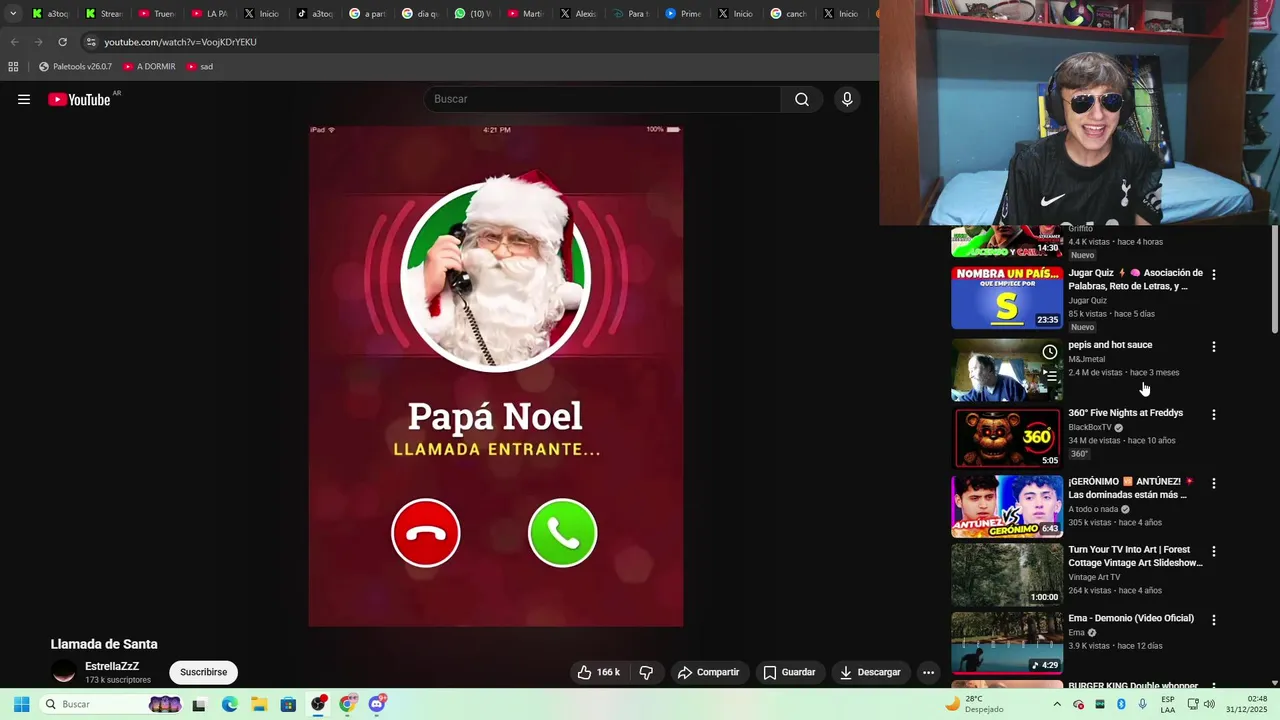Open EstrellaZzZ channel avatar
This screenshot has width=1280, height=720.
pos(64,672)
